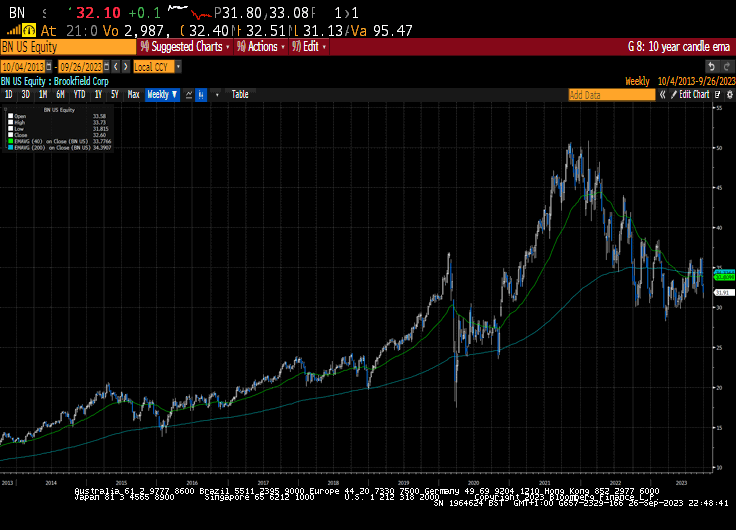Click green EMAVG (40) legend swatch
The image size is (736, 530).
10,141
